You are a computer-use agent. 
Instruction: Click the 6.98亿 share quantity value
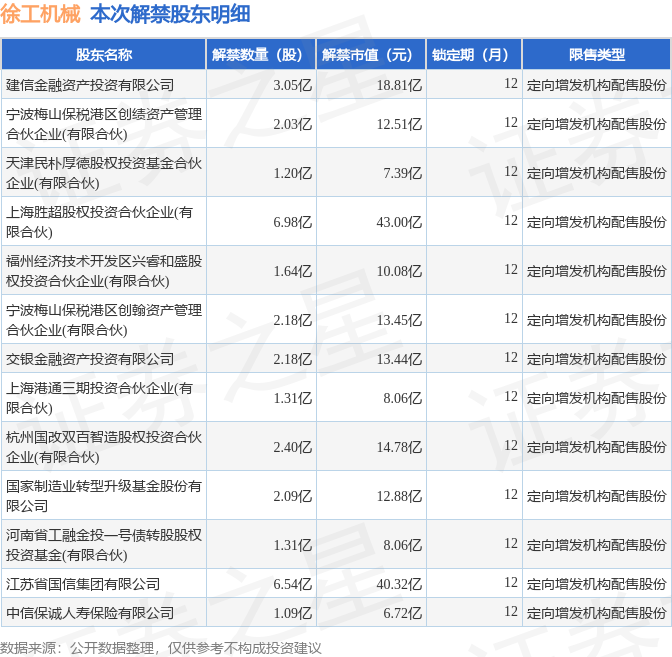point(293,222)
